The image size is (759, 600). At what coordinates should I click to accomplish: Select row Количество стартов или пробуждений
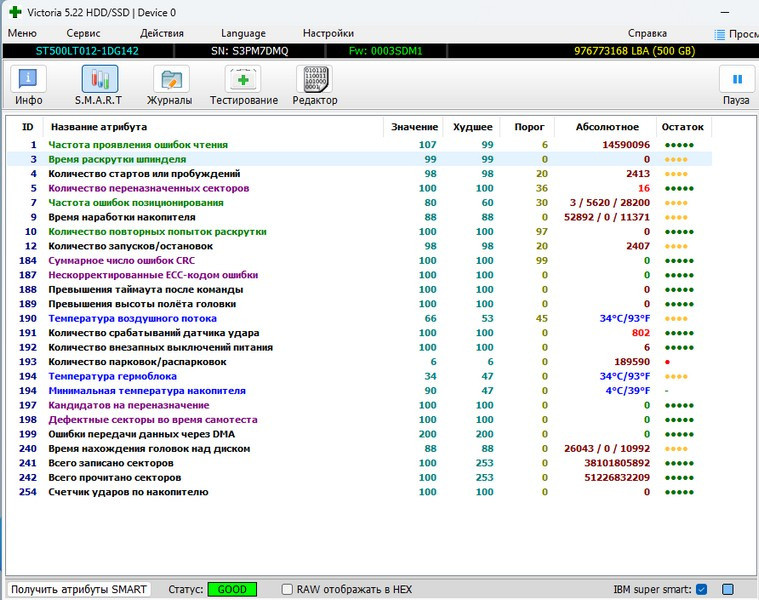[x=359, y=174]
